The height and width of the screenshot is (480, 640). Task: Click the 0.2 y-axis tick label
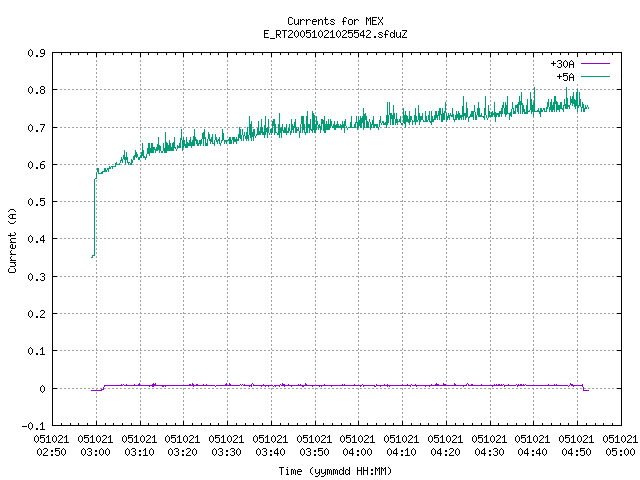pos(36,314)
